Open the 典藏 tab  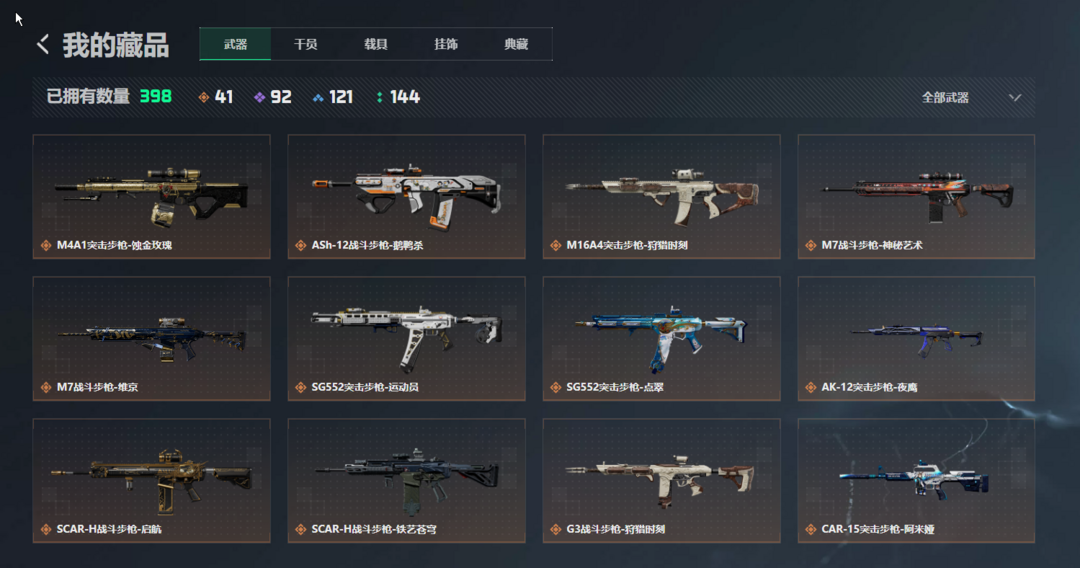516,44
